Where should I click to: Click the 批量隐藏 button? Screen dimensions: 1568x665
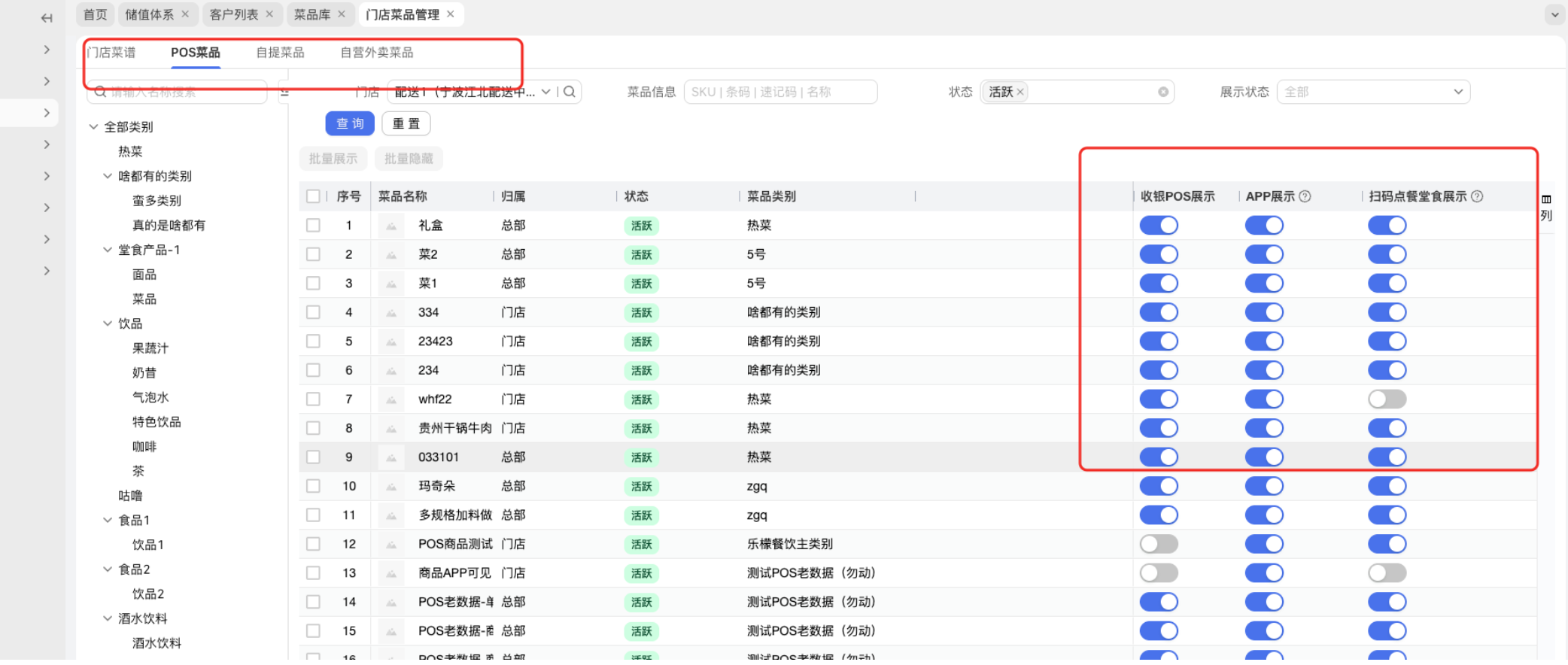409,159
